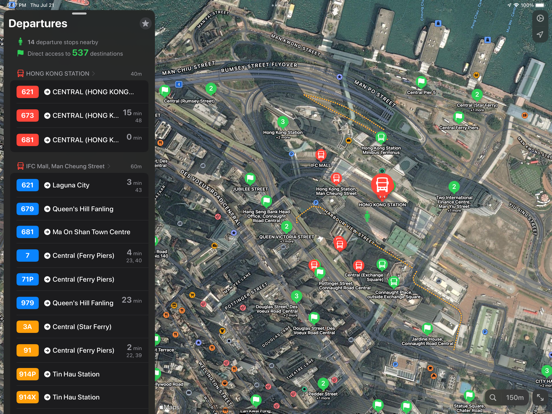Expand IFC Mall, Man Cheung Street stop

[x=64, y=166]
